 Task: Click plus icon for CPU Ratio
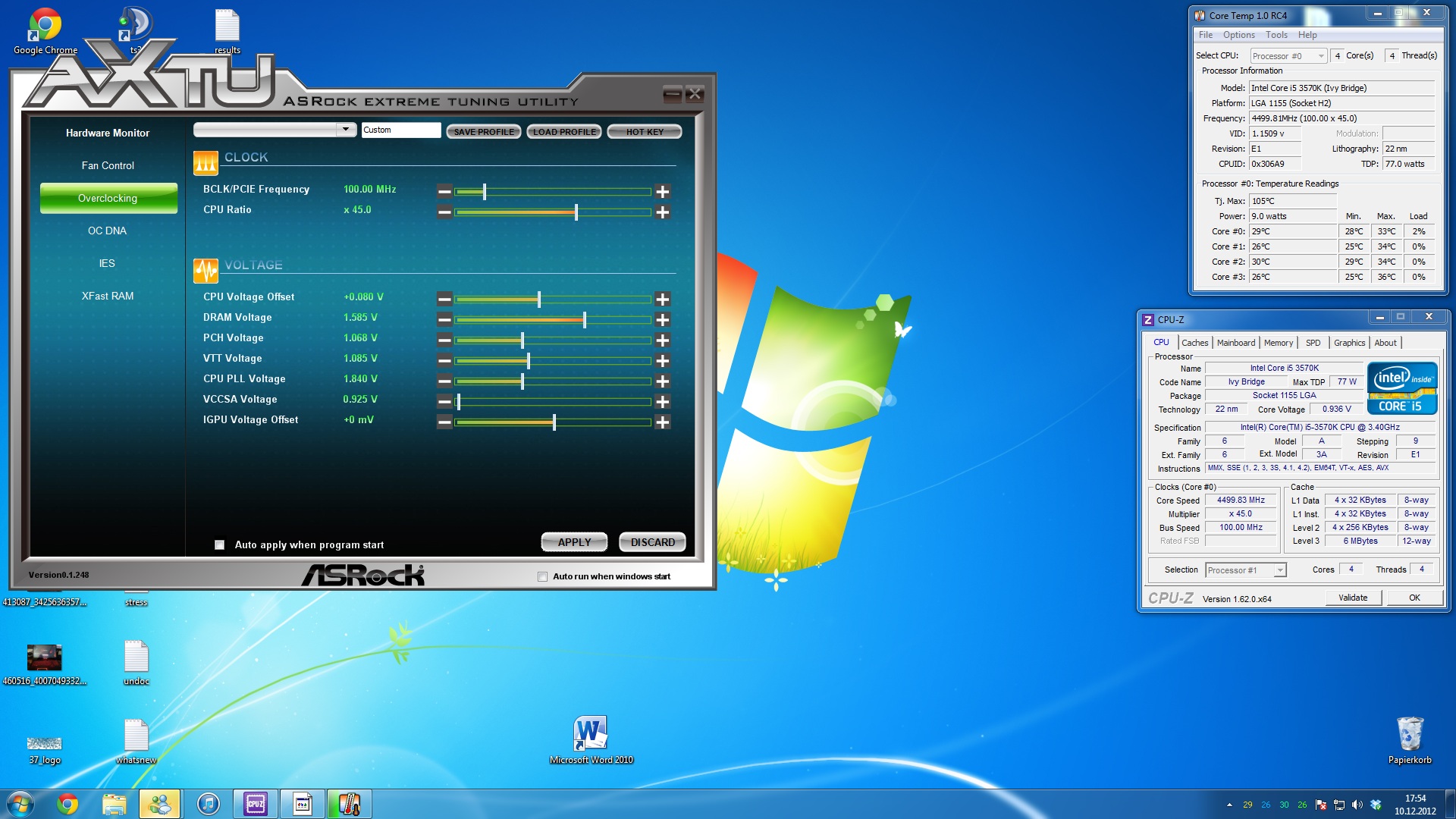coord(662,212)
